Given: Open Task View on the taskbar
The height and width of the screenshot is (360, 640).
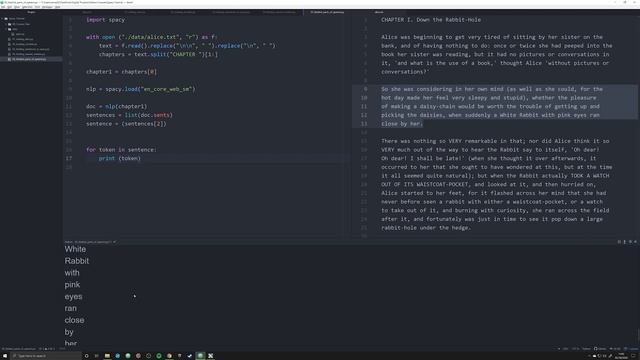Looking at the screenshot, I should coord(97,356).
